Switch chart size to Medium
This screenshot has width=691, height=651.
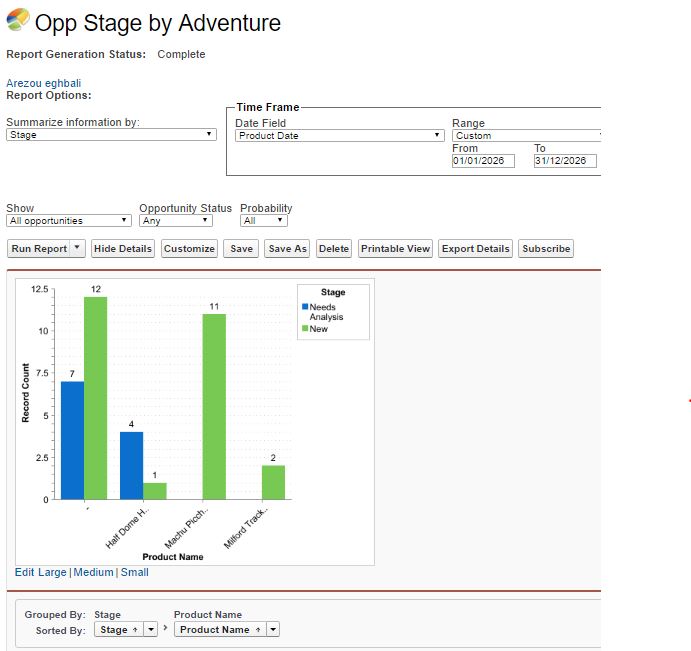pyautogui.click(x=93, y=572)
